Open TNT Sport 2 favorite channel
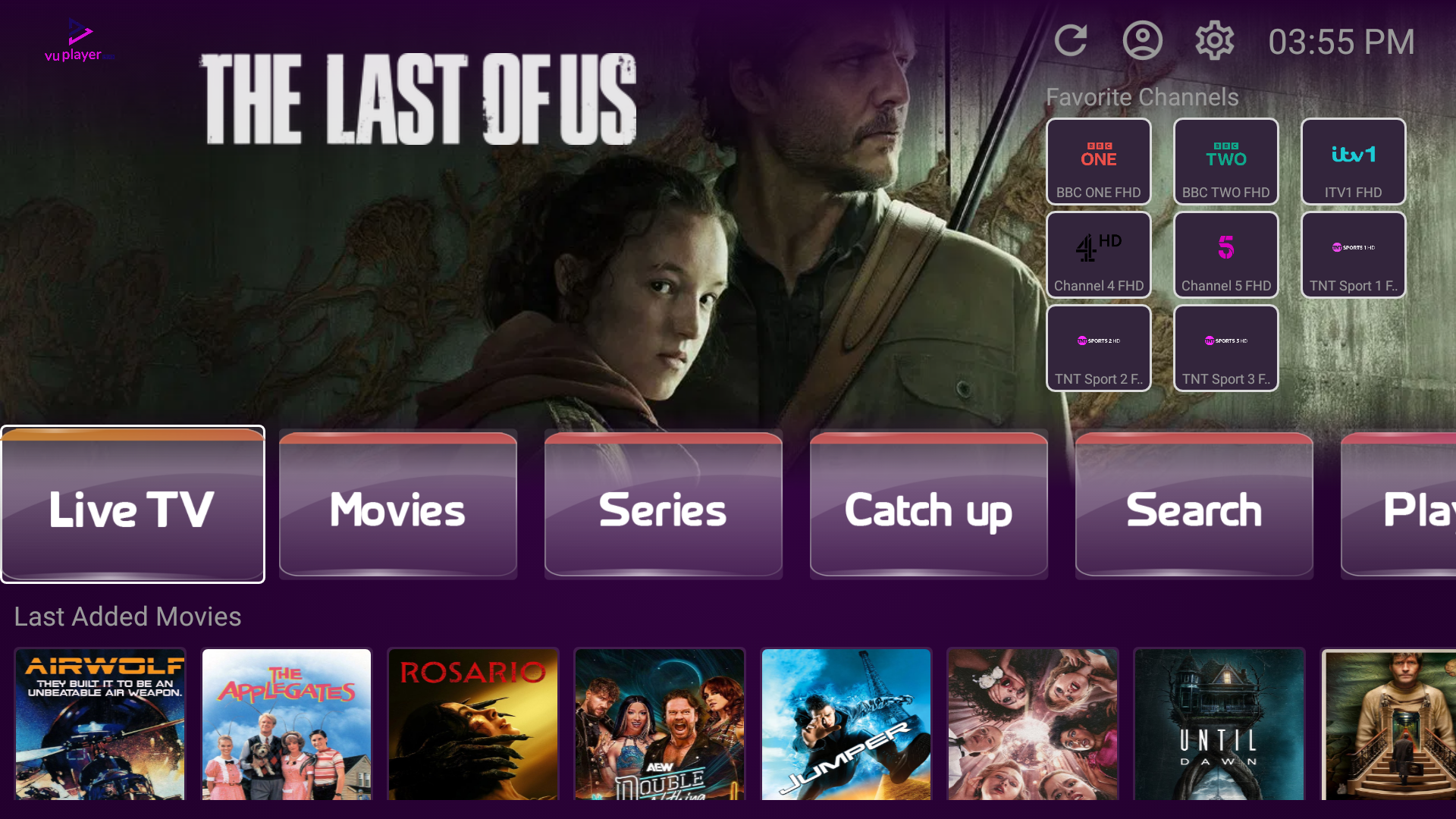This screenshot has height=819, width=1456. click(x=1099, y=348)
